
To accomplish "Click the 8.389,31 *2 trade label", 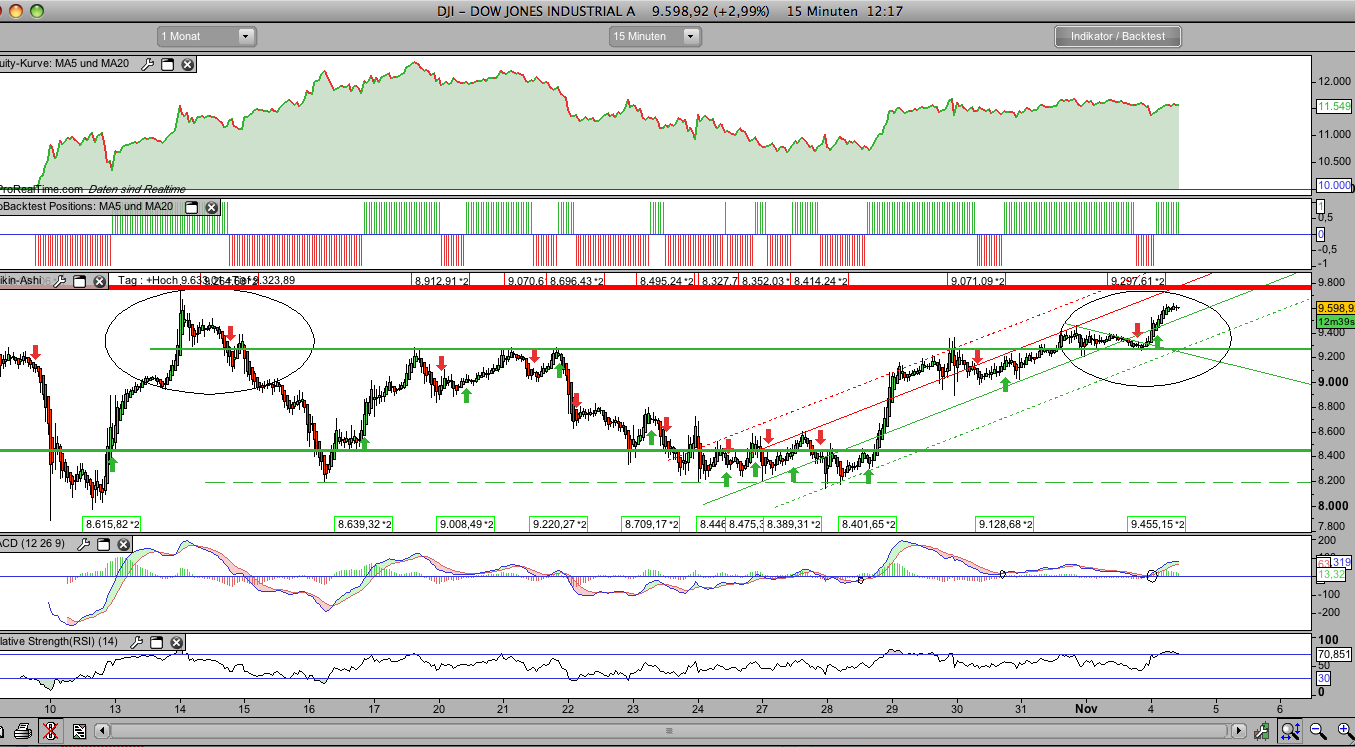I will point(793,524).
